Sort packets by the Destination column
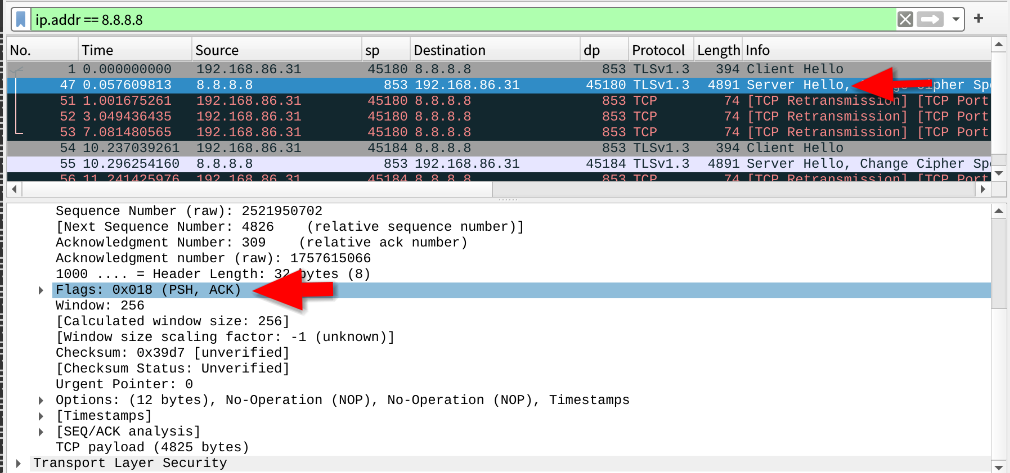 [x=495, y=50]
